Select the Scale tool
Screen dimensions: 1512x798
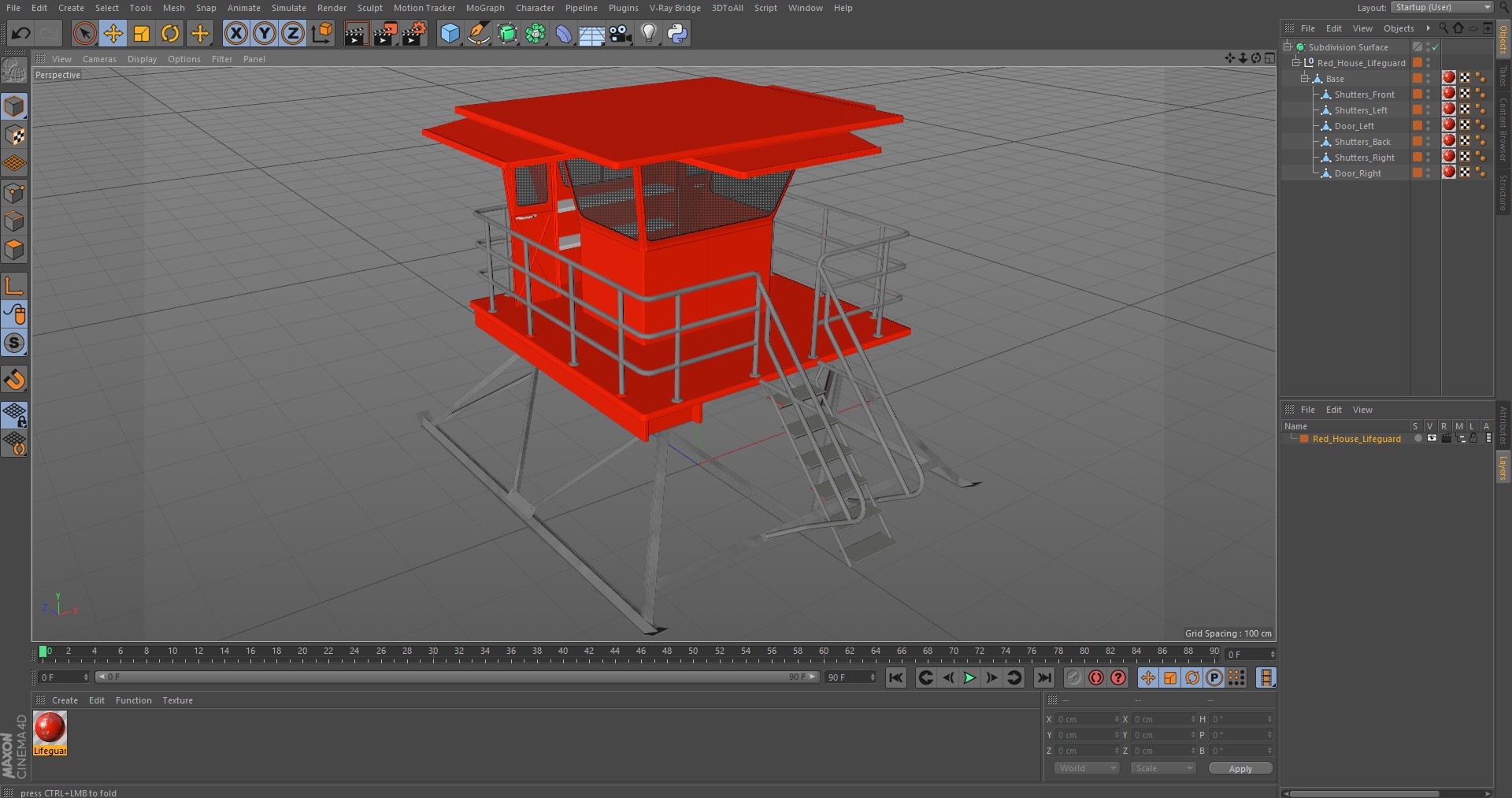[x=142, y=33]
